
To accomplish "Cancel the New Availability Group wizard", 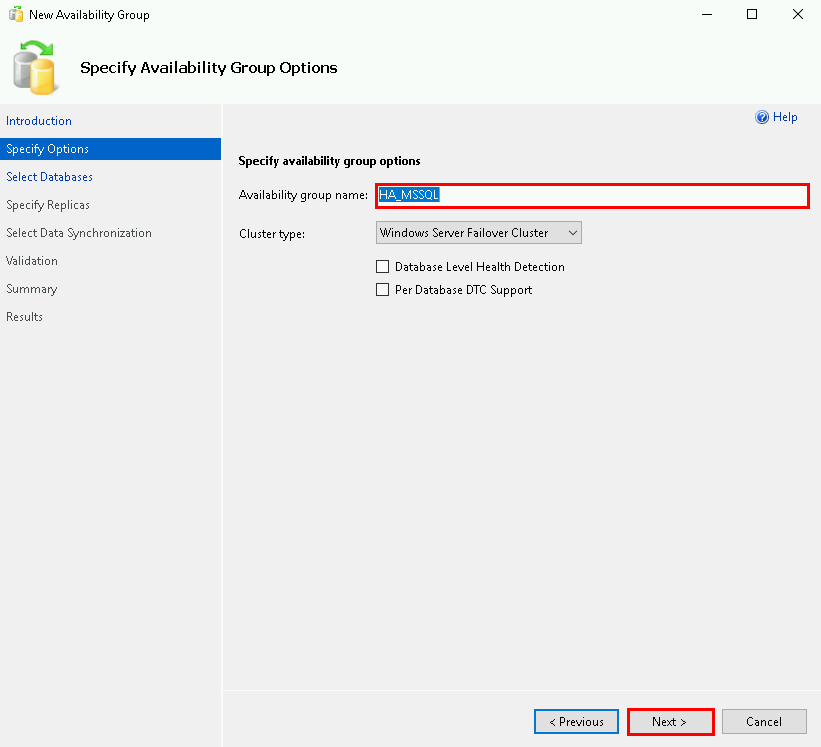I will [x=763, y=722].
